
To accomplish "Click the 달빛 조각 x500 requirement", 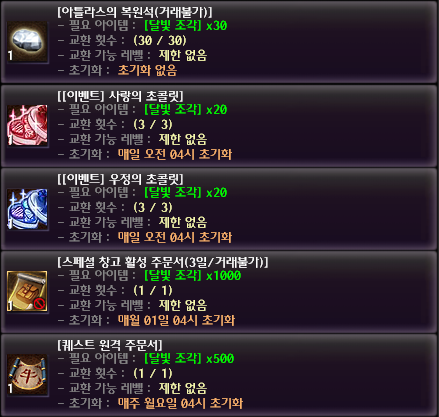I will (189, 358).
